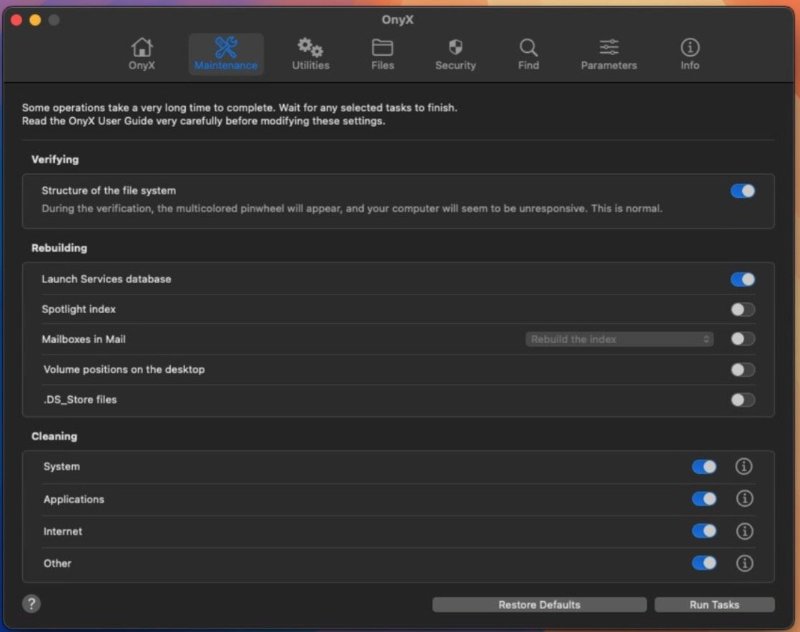The image size is (800, 632).
Task: Open the Utilities gears icon
Action: pos(310,48)
